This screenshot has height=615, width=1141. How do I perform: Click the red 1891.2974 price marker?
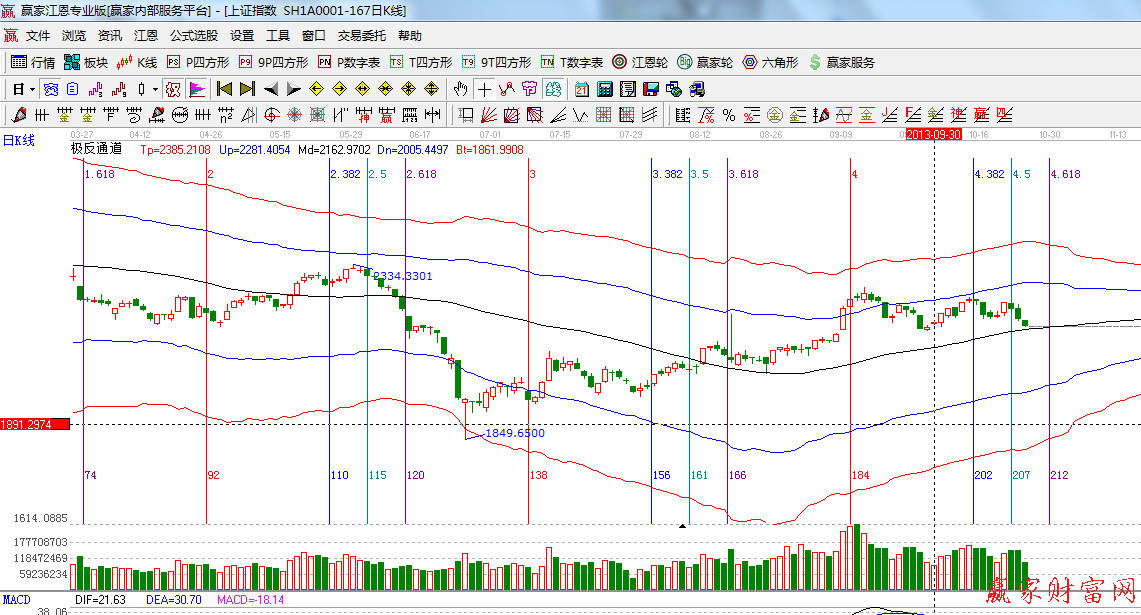[x=35, y=424]
